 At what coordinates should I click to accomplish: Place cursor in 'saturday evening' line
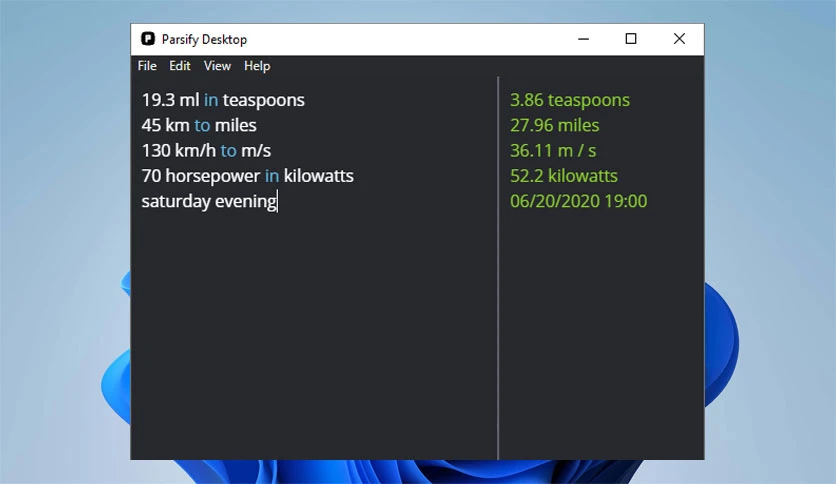pos(209,201)
